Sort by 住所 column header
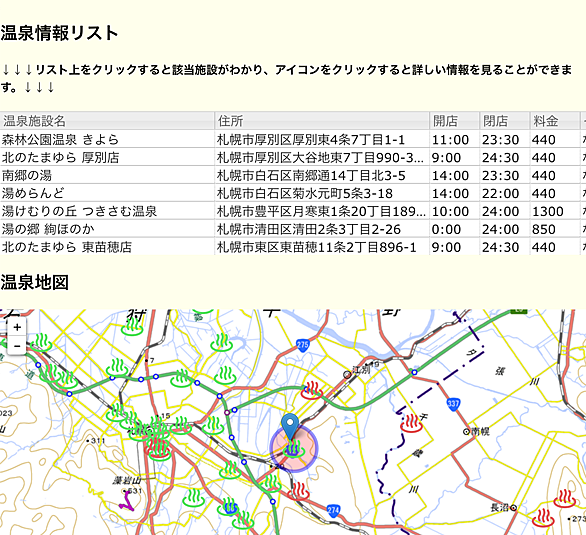586x535 pixels. tap(322, 121)
